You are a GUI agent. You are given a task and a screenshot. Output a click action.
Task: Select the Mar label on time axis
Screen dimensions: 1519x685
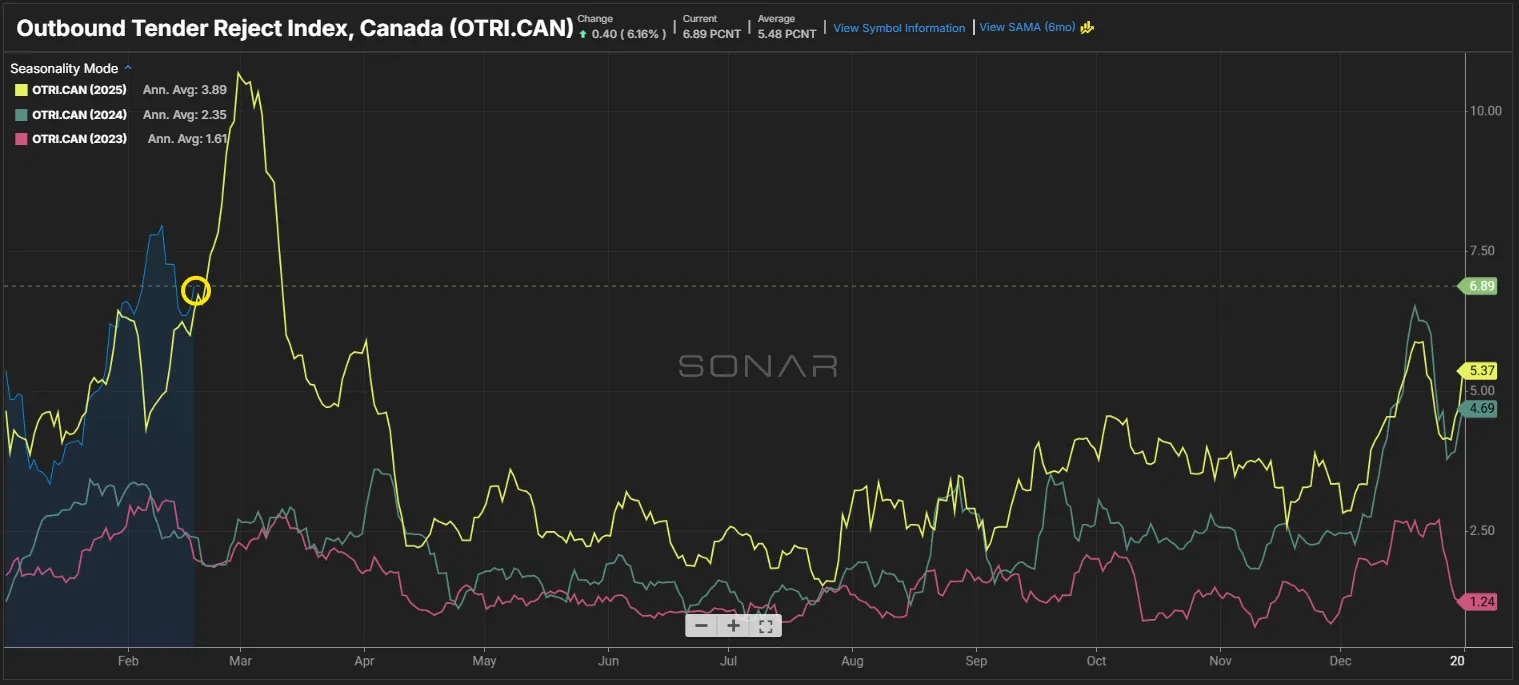coord(240,661)
